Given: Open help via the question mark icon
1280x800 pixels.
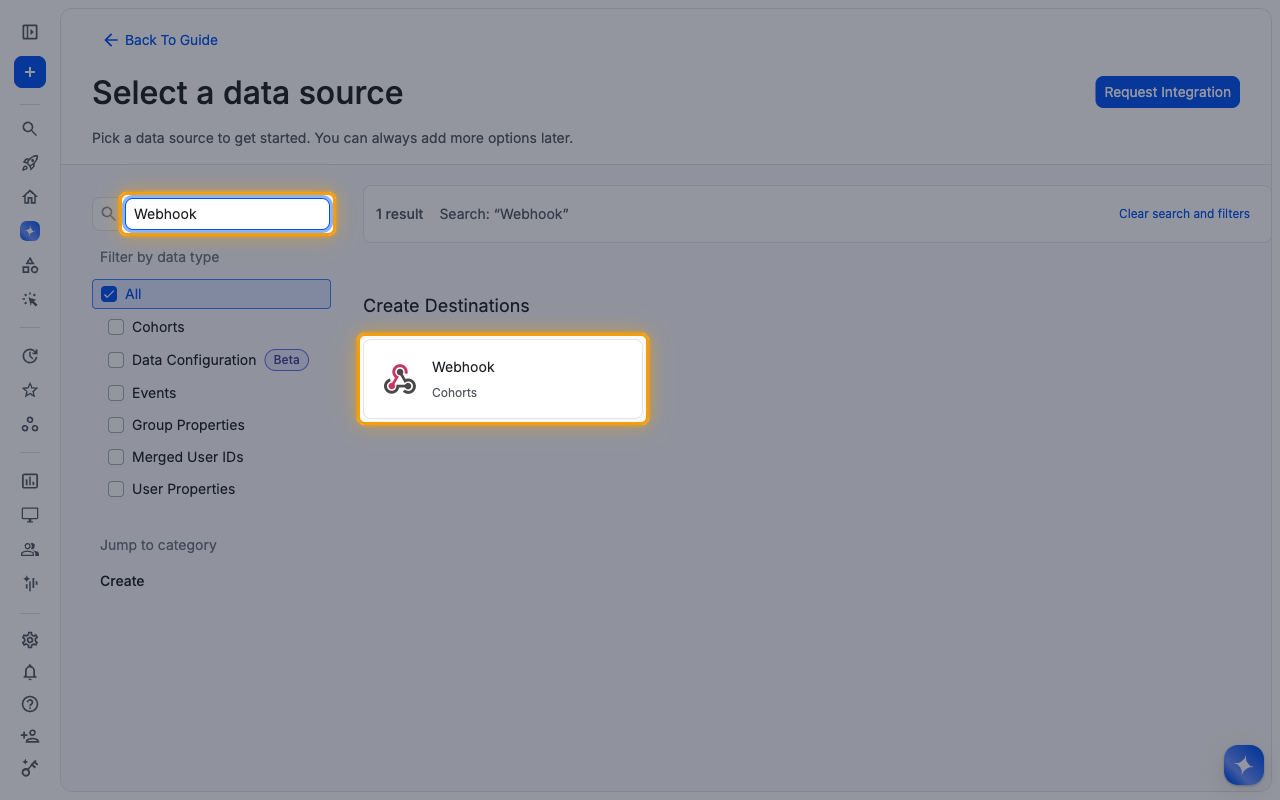Looking at the screenshot, I should click(30, 704).
